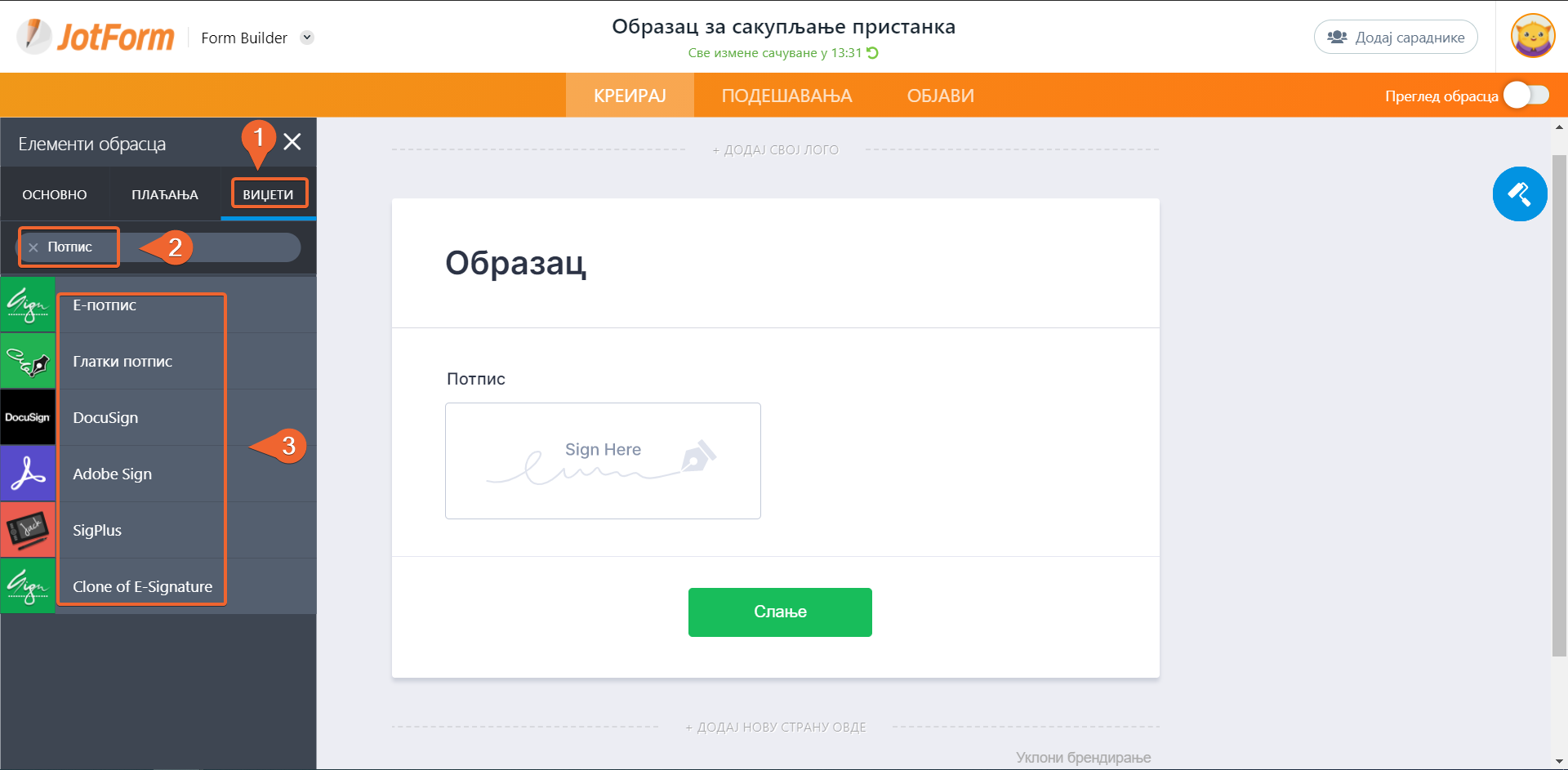Switch to the КРЕИРАЈ tab
The image size is (1568, 770).
point(630,96)
